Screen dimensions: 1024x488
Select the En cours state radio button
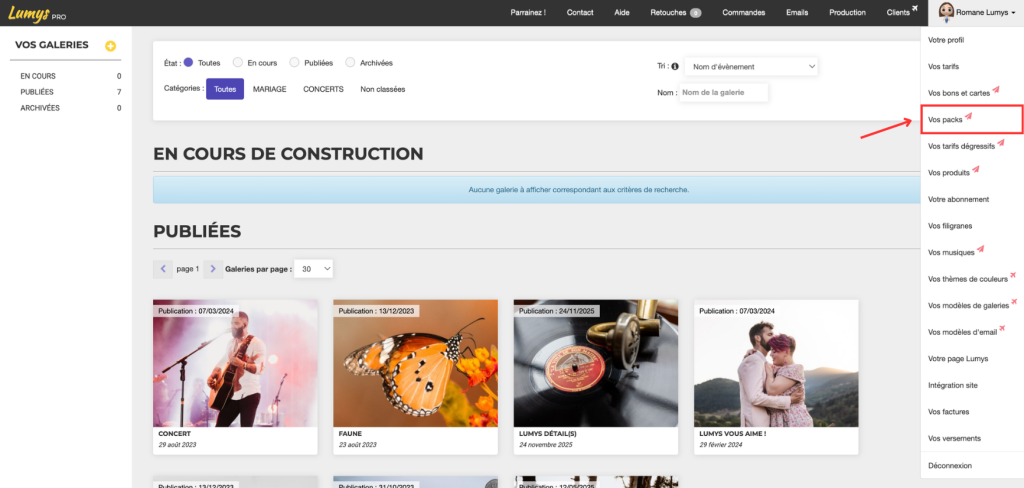point(238,63)
